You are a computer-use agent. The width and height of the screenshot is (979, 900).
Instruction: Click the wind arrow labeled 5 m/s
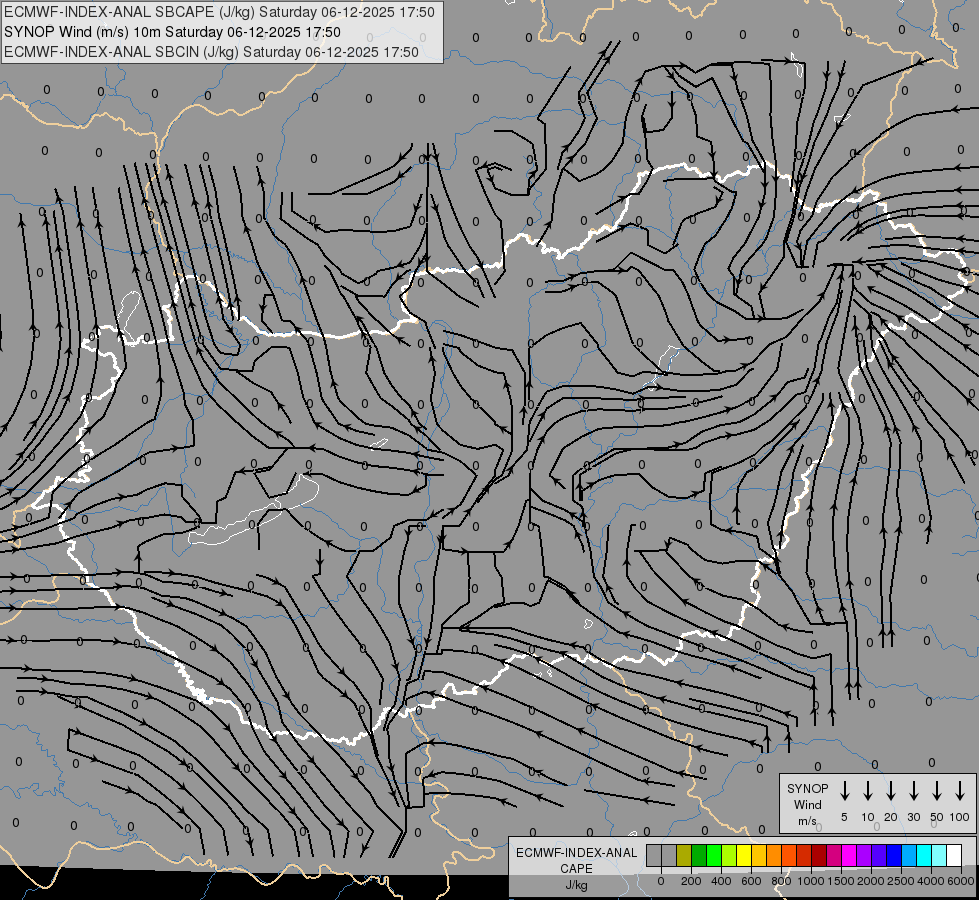coord(844,791)
